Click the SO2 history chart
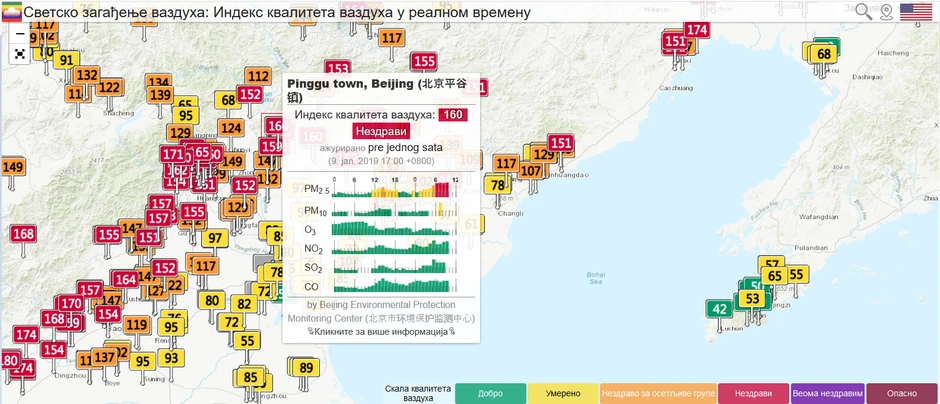Image resolution: width=940 pixels, height=404 pixels. [394, 266]
